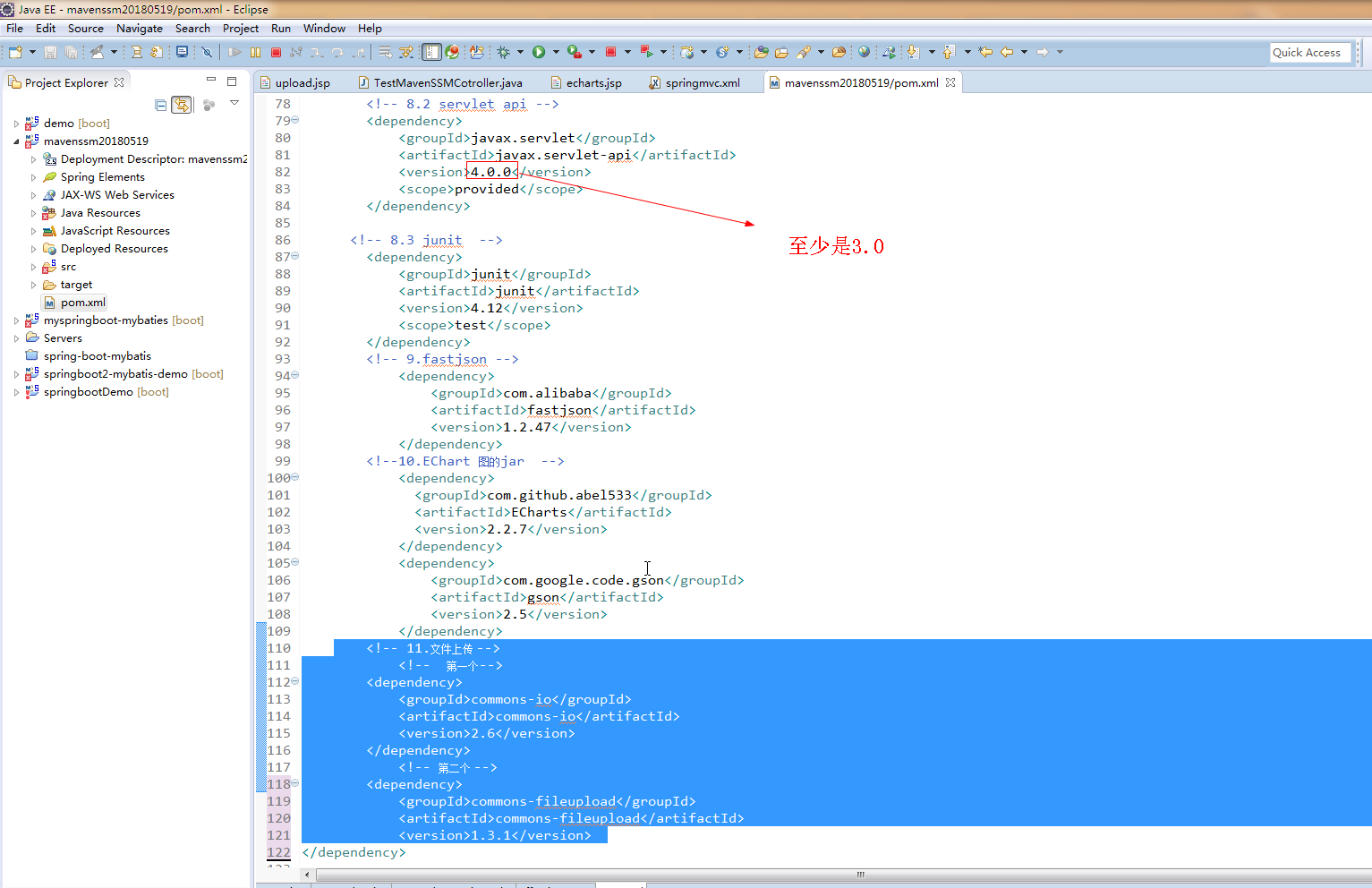1372x888 pixels.
Task: Click the Save All icon
Action: coord(71,52)
